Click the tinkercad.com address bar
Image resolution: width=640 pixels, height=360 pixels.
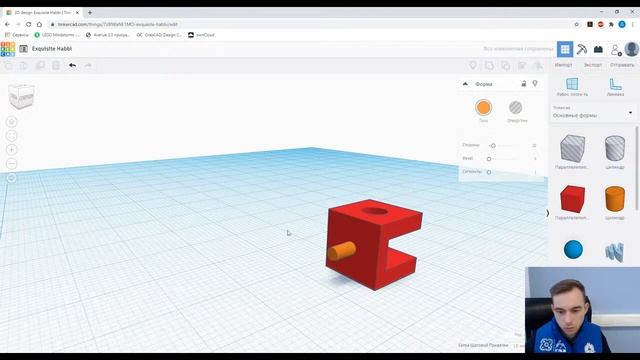tap(310, 24)
